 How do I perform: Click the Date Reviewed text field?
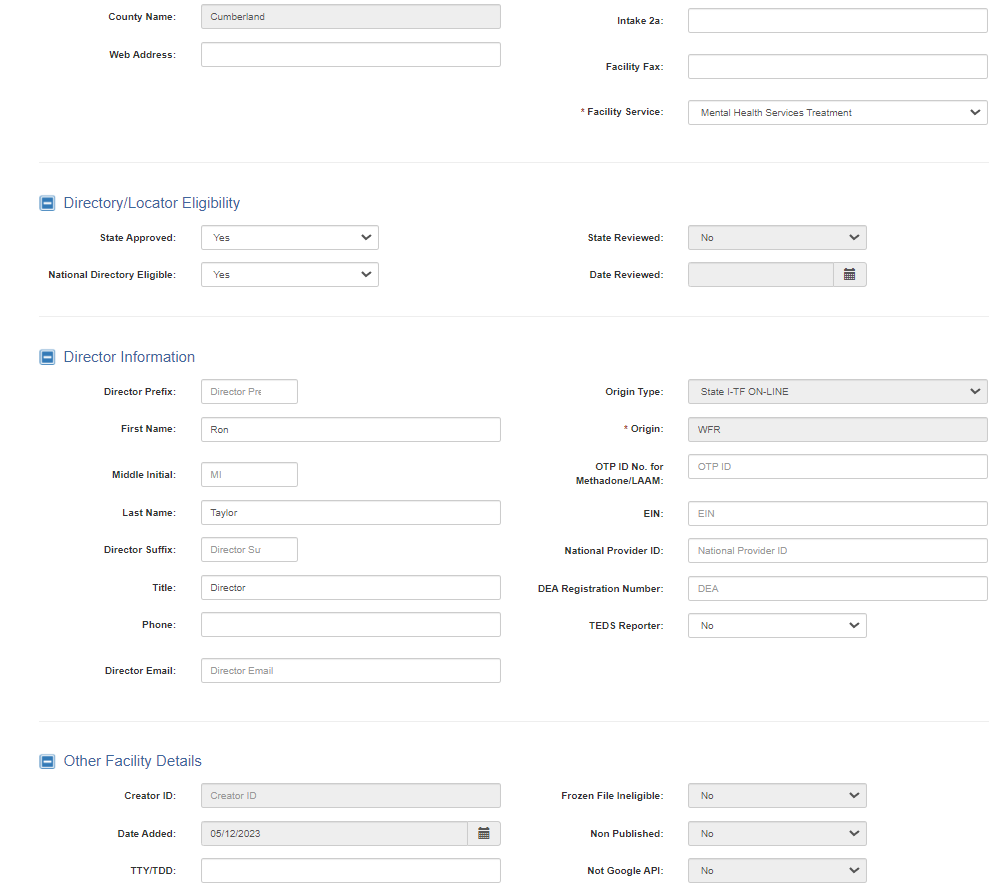[x=761, y=275]
